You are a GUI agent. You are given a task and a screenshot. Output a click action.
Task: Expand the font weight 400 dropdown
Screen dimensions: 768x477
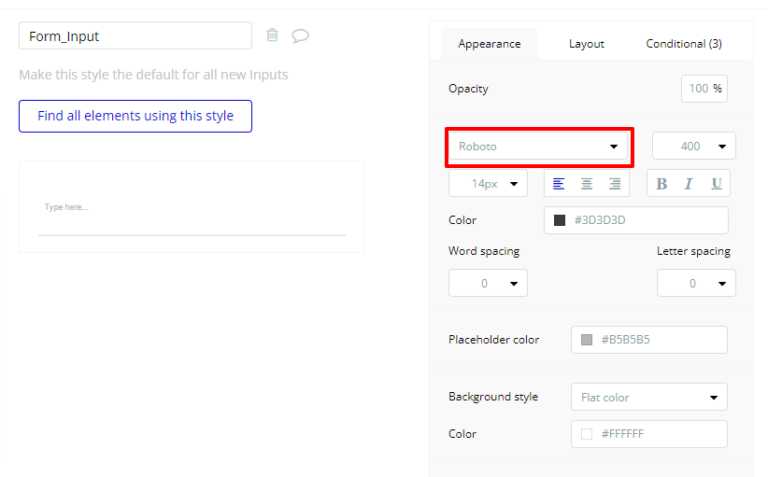point(693,146)
